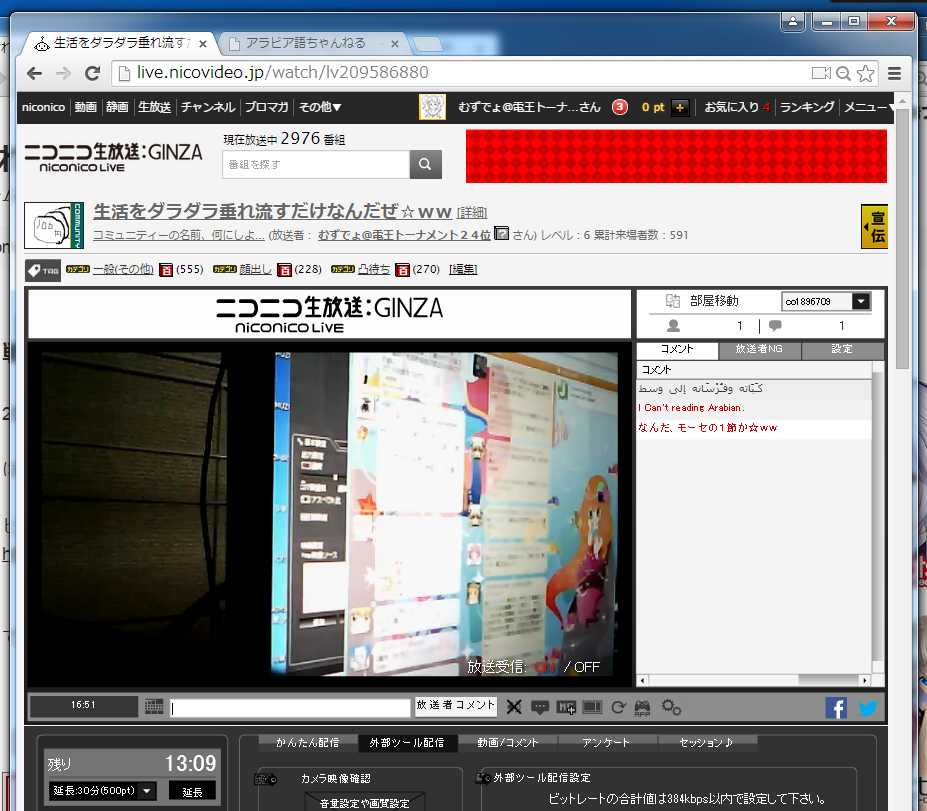Open the 顔出し tag
927x811 pixels.
[255, 269]
